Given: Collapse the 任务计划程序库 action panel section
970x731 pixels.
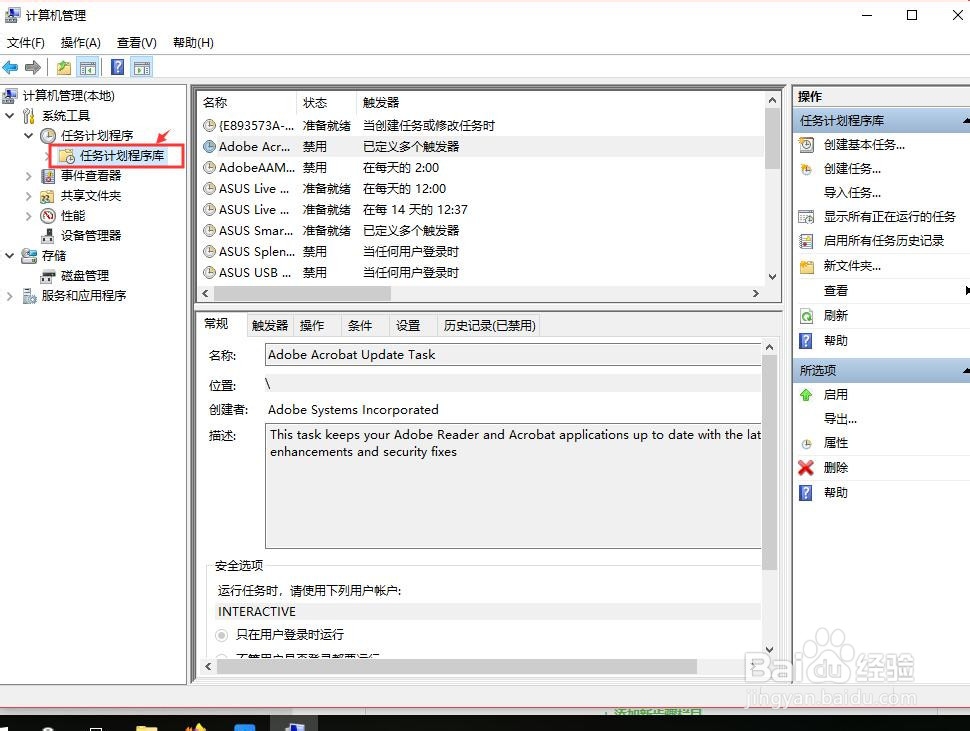Looking at the screenshot, I should pos(963,119).
